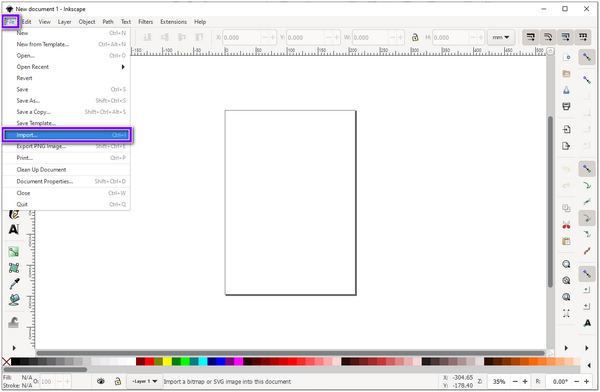The width and height of the screenshot is (600, 392).
Task: Click the Zoom page magnifier icon
Action: [x=566, y=297]
